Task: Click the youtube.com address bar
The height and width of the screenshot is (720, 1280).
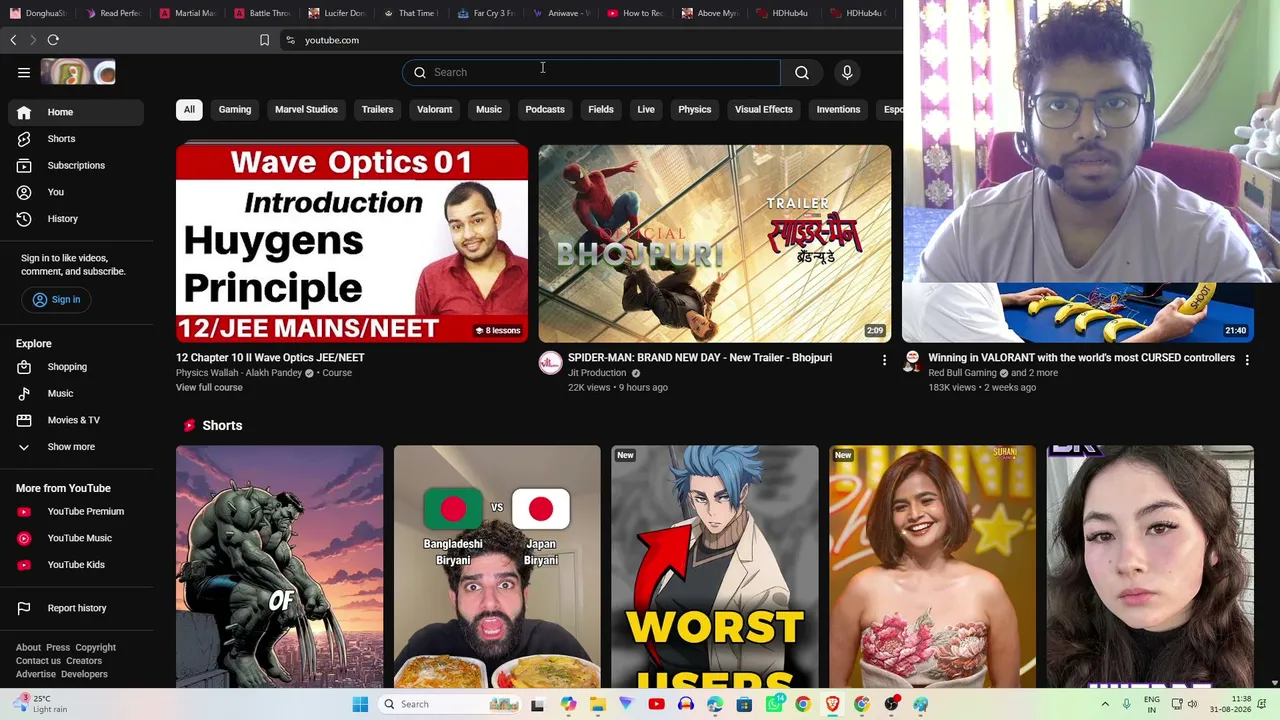Action: 590,40
